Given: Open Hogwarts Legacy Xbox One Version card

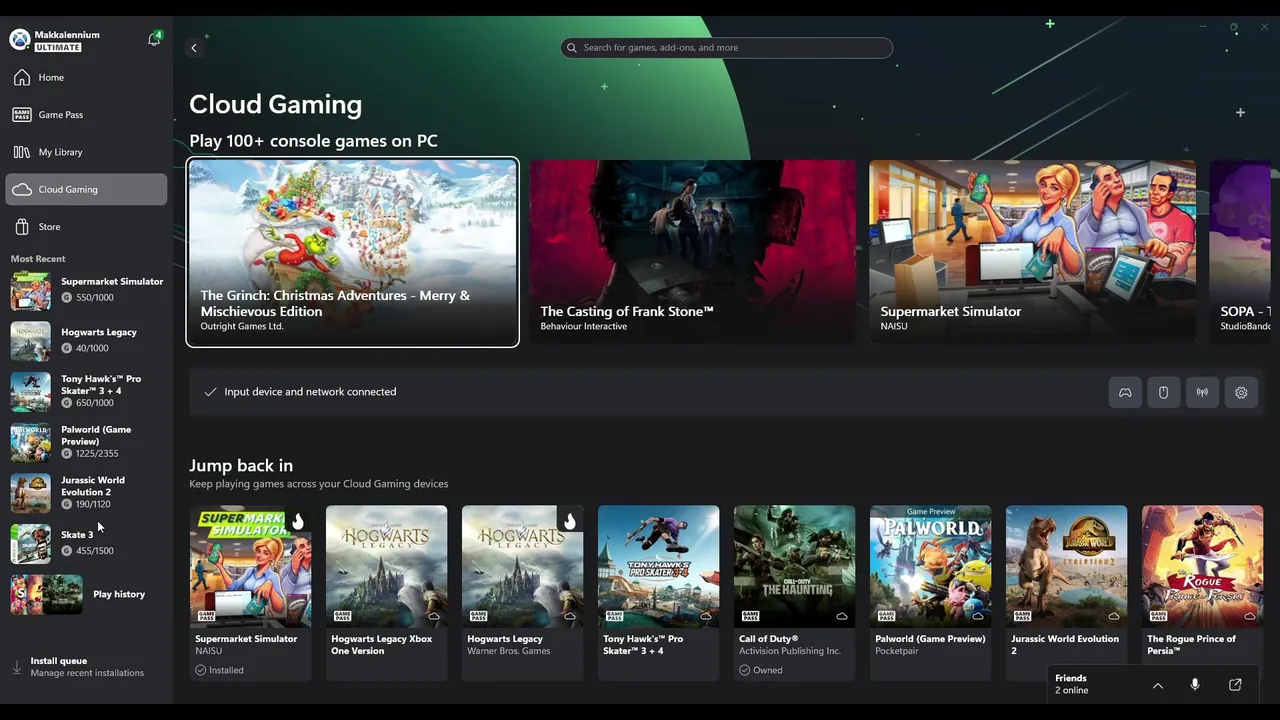Looking at the screenshot, I should point(386,593).
